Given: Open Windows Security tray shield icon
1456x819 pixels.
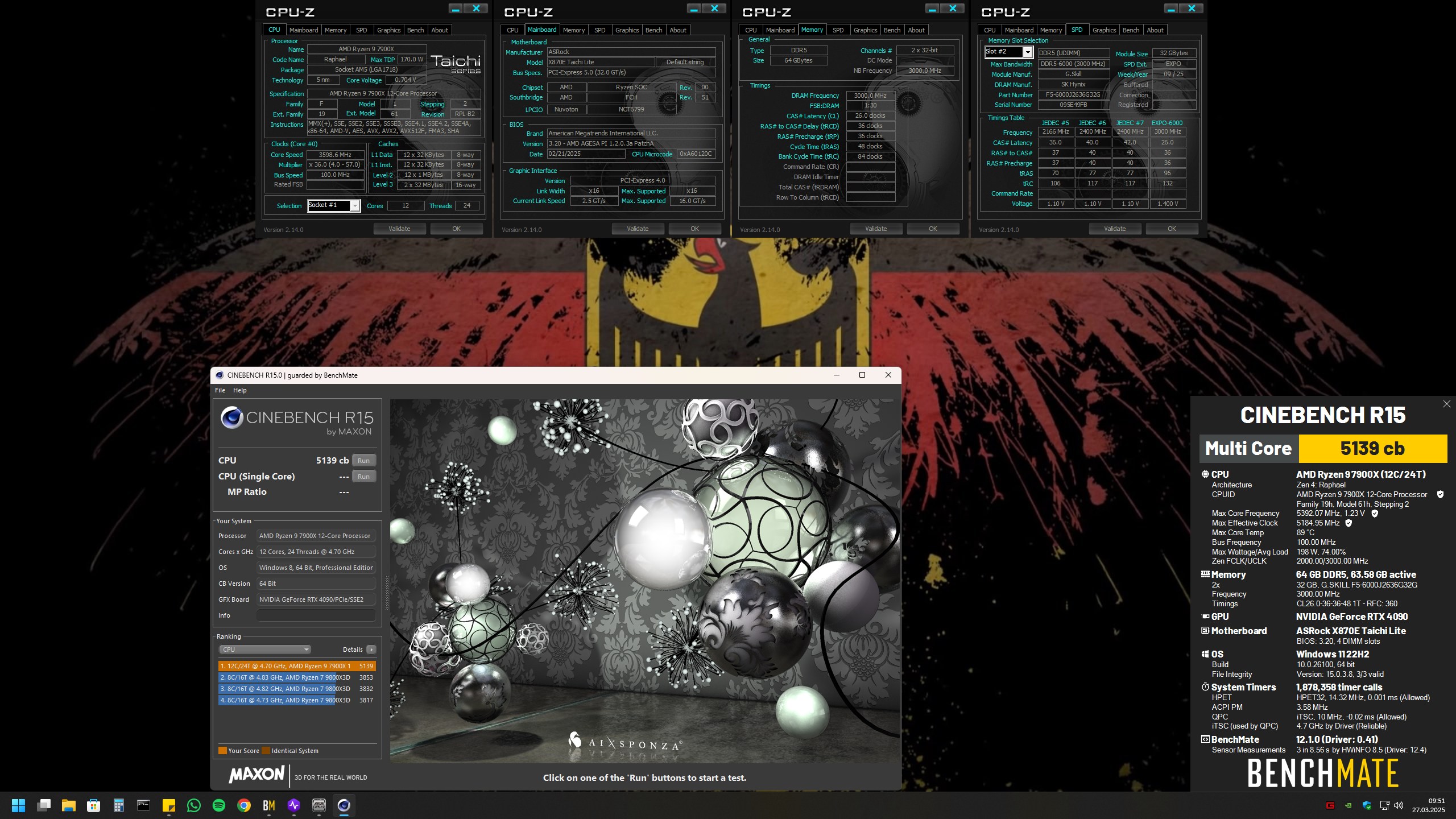Looking at the screenshot, I should coord(1367,805).
